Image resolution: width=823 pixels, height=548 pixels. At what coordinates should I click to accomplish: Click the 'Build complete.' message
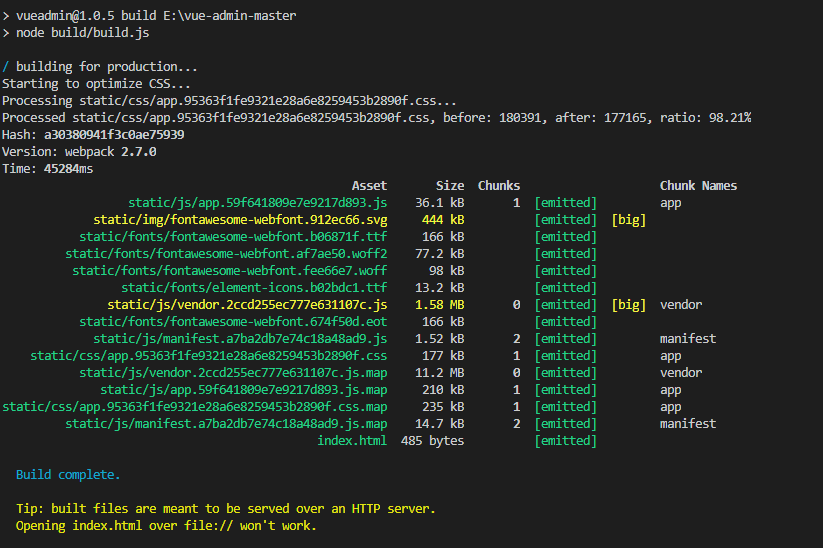[68, 475]
